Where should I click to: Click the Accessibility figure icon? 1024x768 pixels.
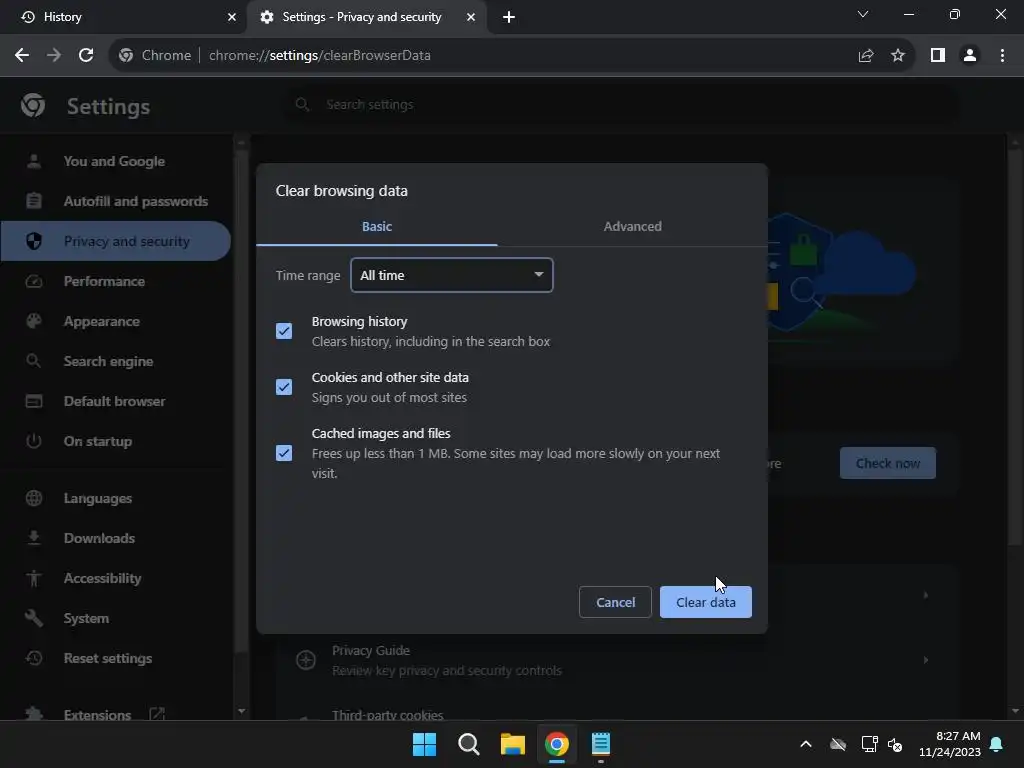34,578
